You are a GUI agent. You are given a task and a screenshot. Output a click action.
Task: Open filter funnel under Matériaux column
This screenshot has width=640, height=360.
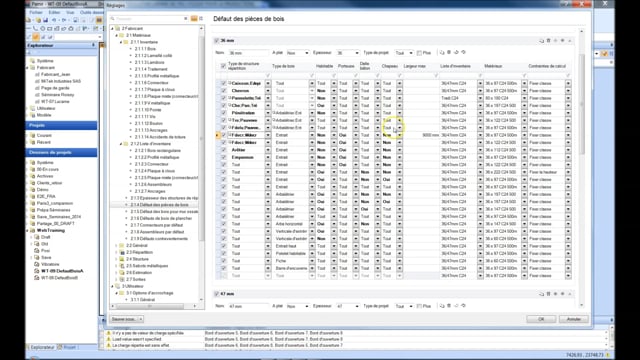click(524, 76)
